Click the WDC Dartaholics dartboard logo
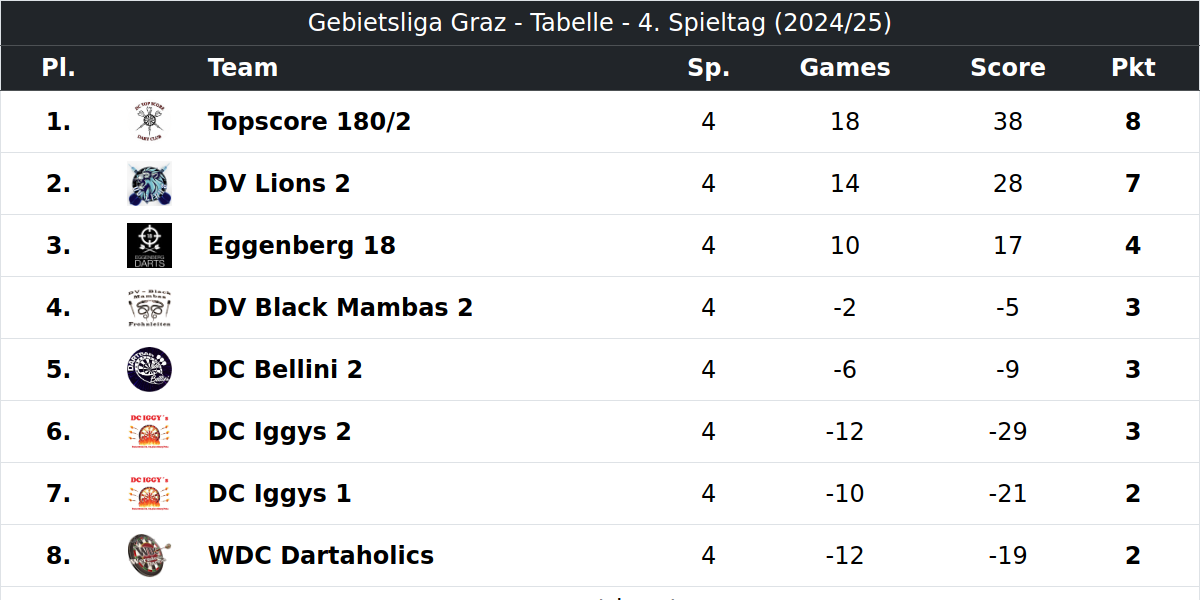The width and height of the screenshot is (1200, 600). [149, 556]
